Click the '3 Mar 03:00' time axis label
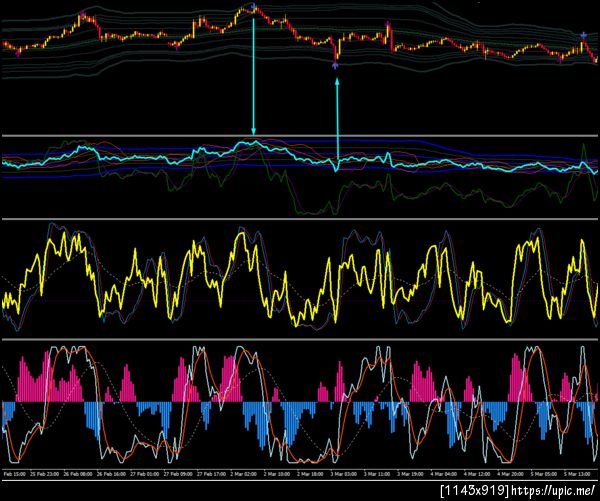The width and height of the screenshot is (600, 501). coord(344,474)
